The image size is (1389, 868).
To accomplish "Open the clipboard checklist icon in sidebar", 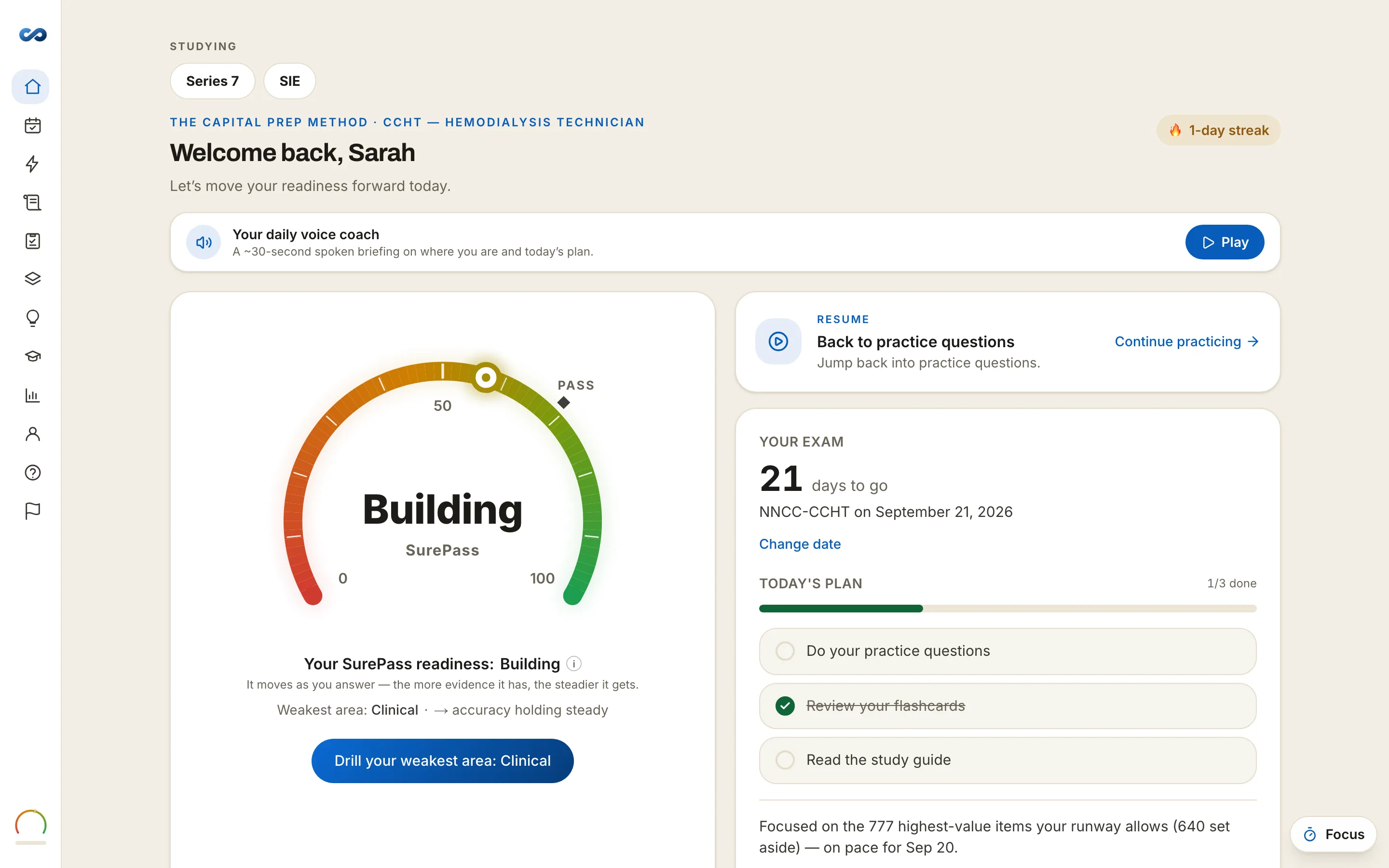I will [x=33, y=241].
